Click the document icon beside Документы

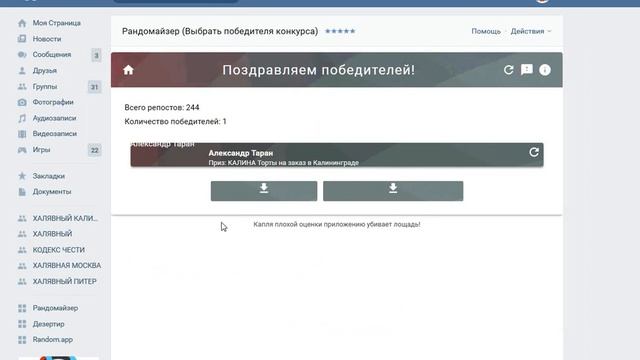click(x=22, y=191)
